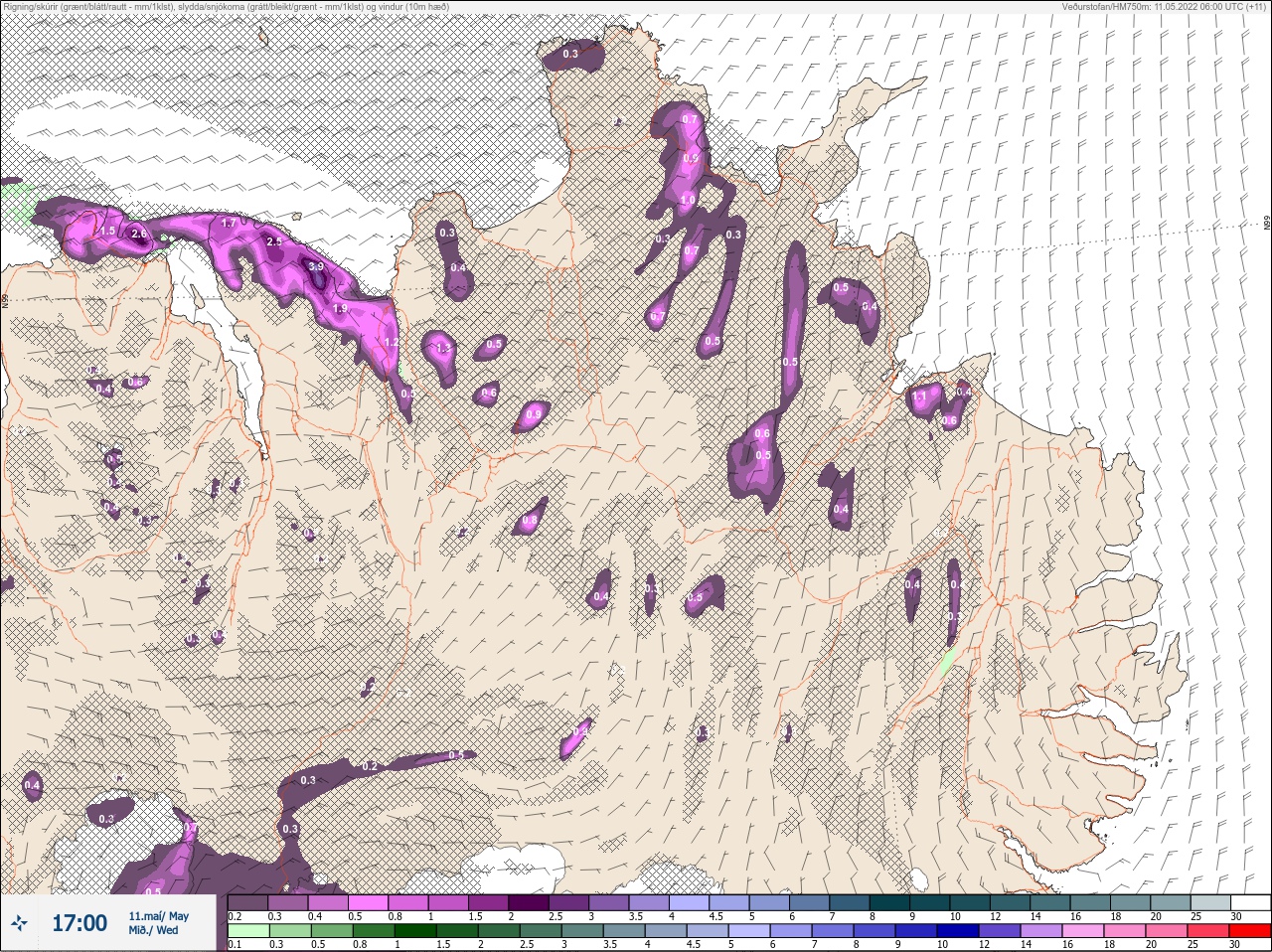Pick the bright red swatch ending the lower legend
The height and width of the screenshot is (952, 1272).
click(x=1249, y=930)
